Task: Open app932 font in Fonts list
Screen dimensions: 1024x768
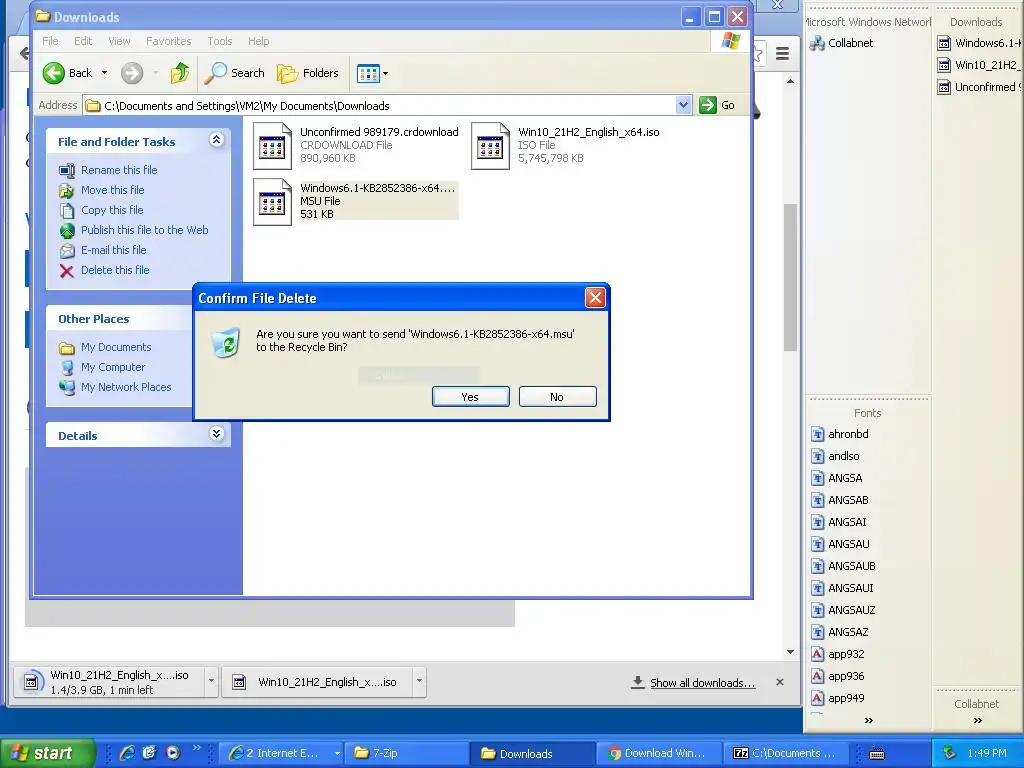Action: point(837,654)
